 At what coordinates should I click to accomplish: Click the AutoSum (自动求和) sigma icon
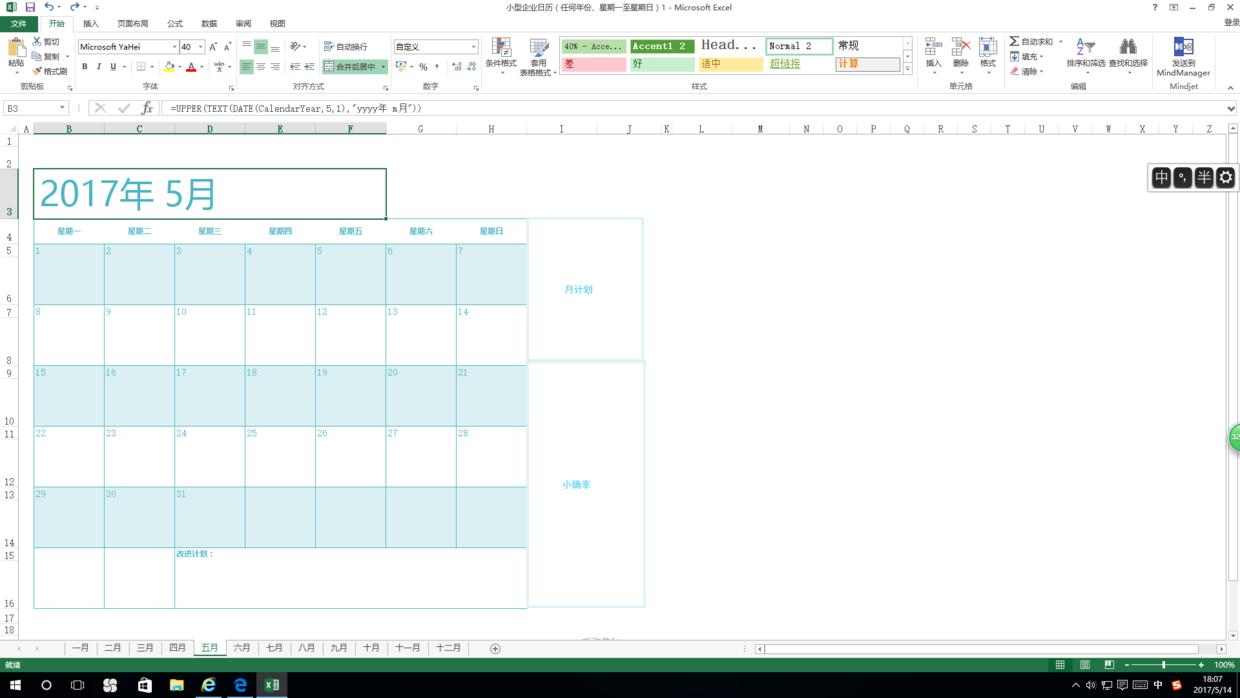(x=1014, y=42)
